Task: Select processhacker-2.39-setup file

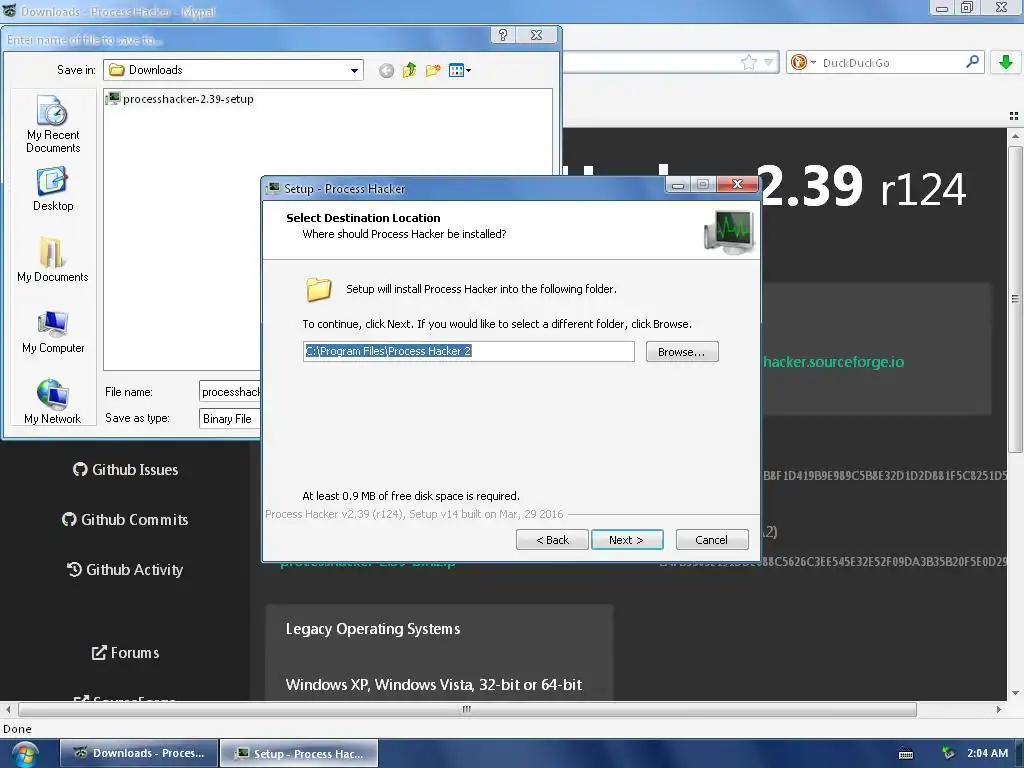Action: pyautogui.click(x=181, y=99)
